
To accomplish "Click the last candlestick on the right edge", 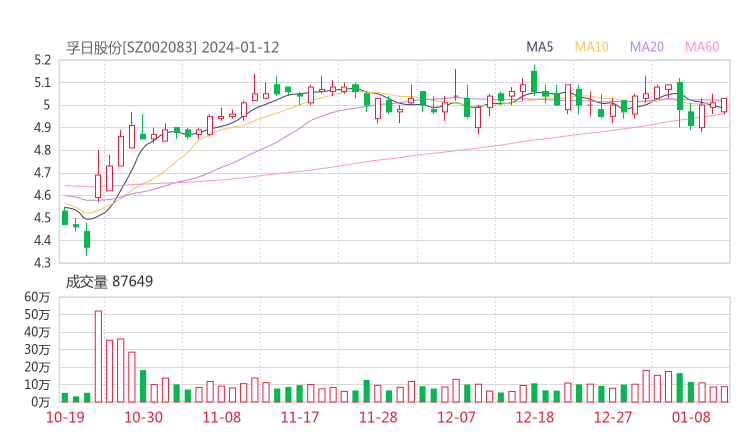I will click(x=724, y=105).
